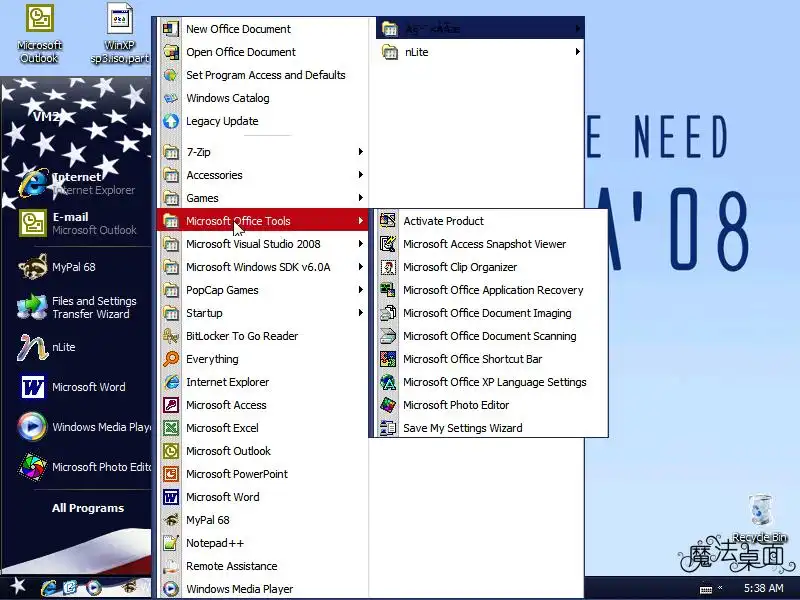This screenshot has height=600, width=800.
Task: Click the Microsoft Outlook icon in All Programs
Action: [170, 451]
